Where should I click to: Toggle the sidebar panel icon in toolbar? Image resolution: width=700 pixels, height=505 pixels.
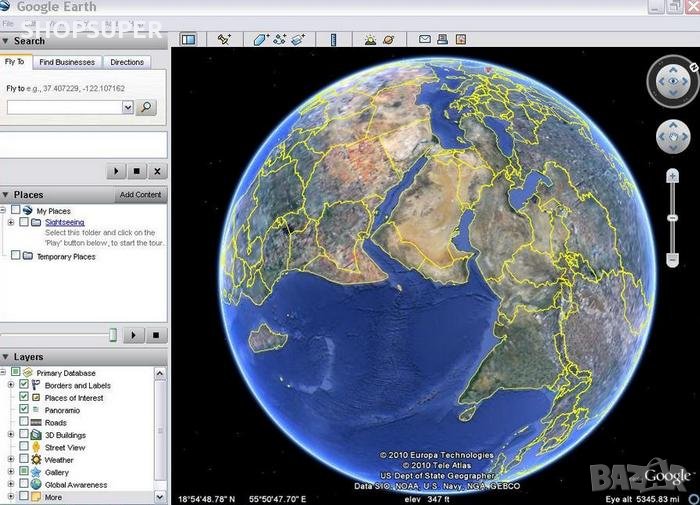187,40
